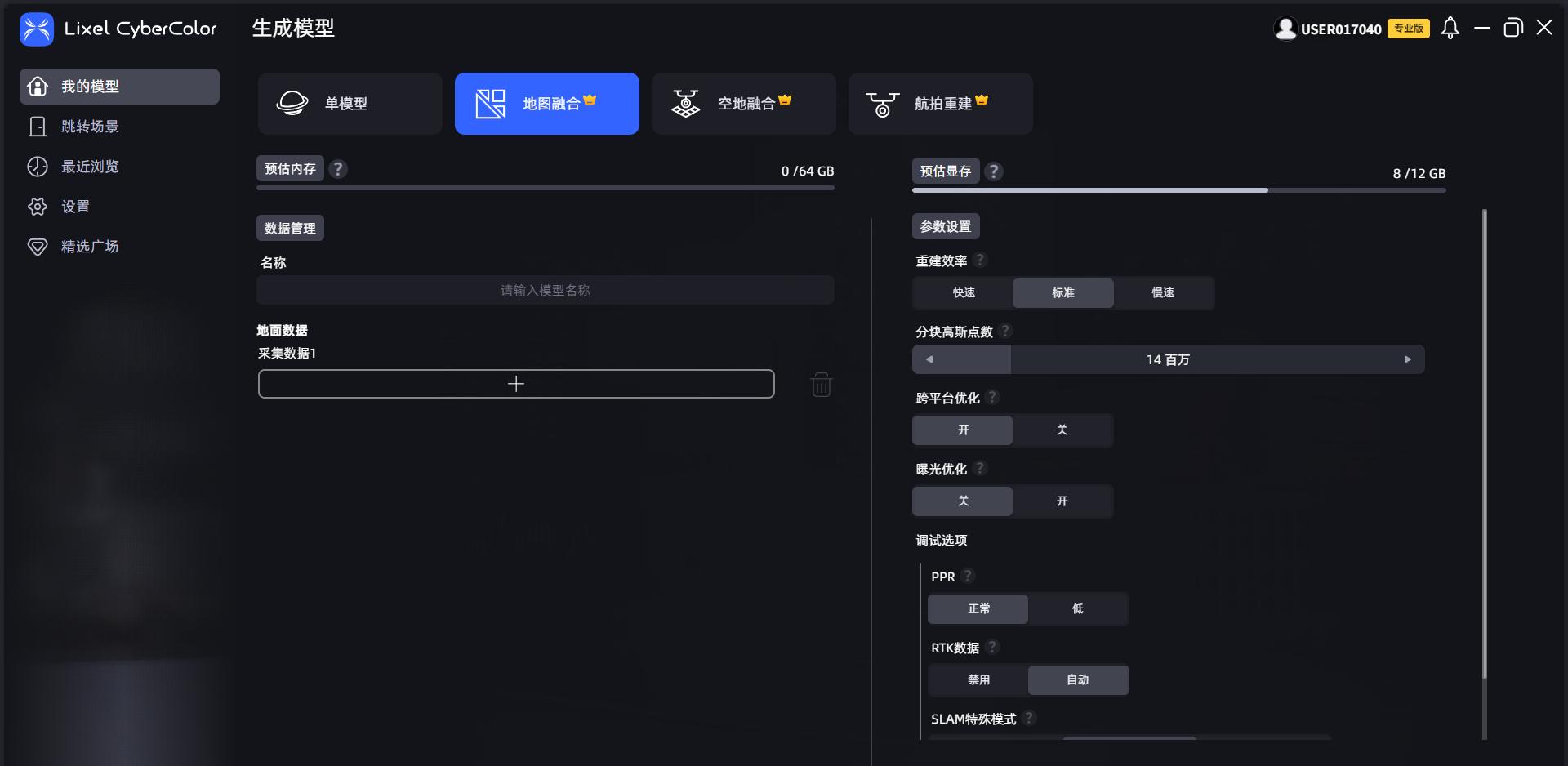Open the 重建效率 help tooltip icon
This screenshot has height=766, width=1568.
(980, 260)
